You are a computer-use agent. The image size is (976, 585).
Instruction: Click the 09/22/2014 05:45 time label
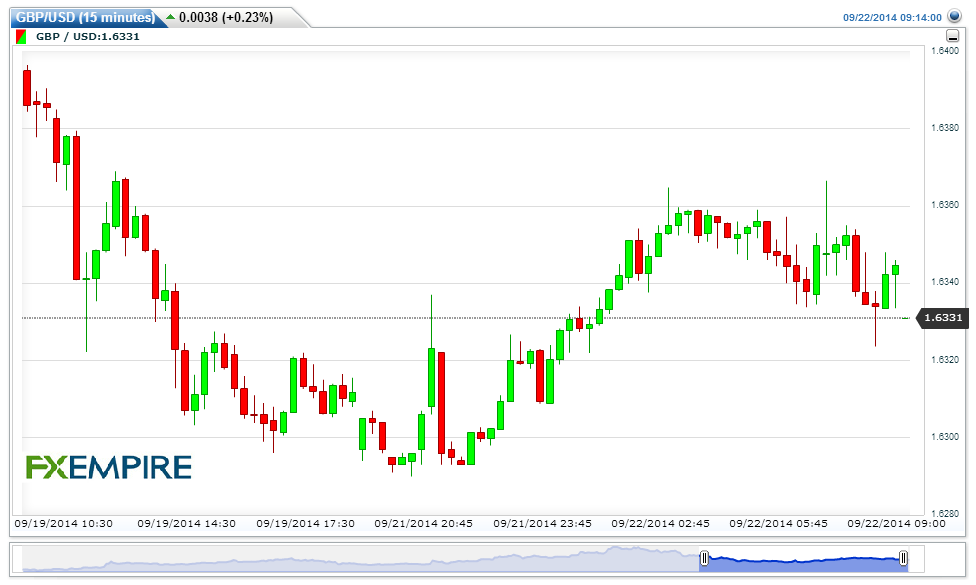pyautogui.click(x=779, y=524)
